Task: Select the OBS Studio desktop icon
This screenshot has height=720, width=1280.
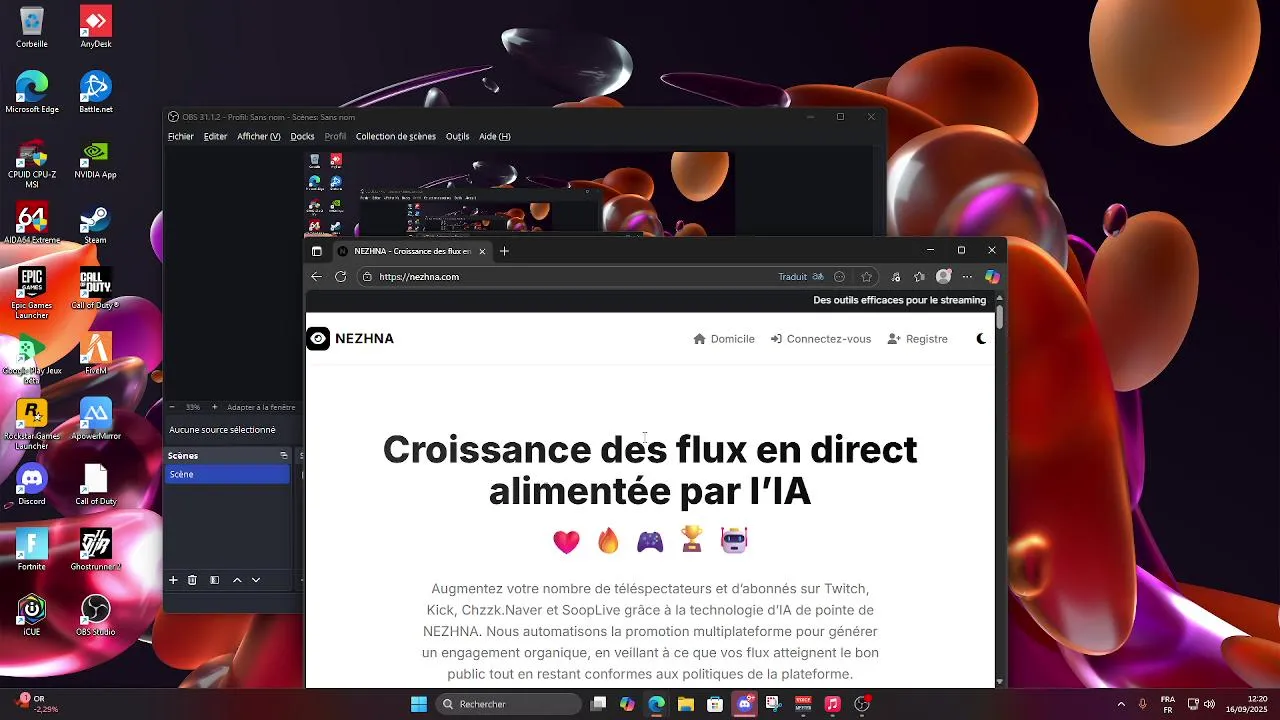Action: (95, 614)
